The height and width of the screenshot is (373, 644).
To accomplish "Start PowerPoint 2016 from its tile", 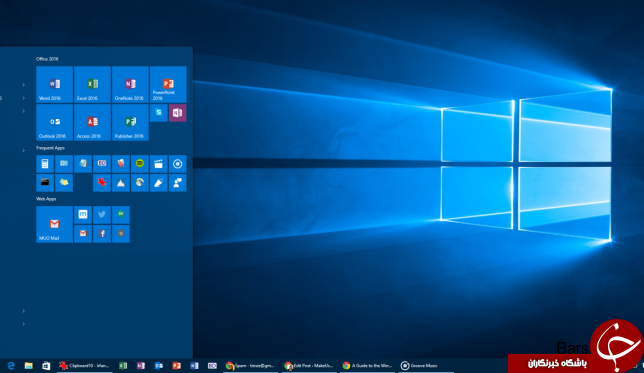I will click(x=168, y=84).
